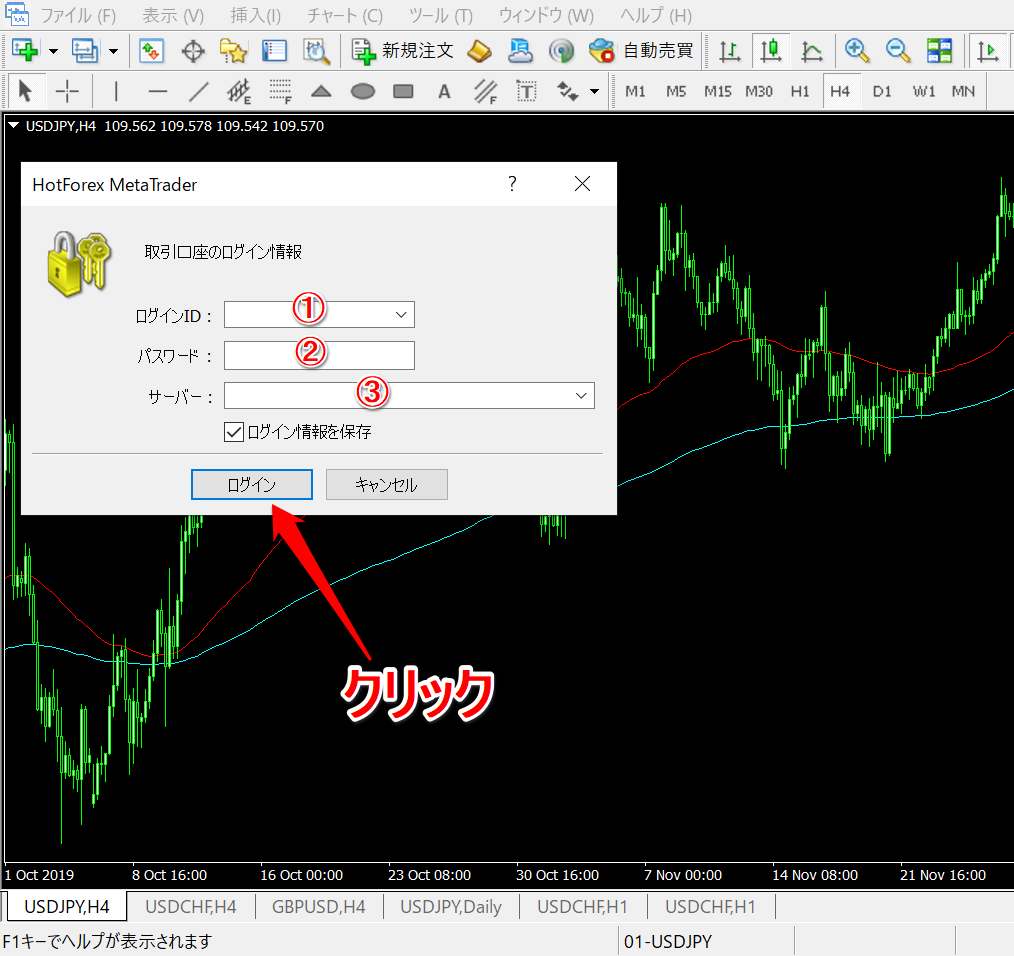1014x956 pixels.
Task: Switch to MN timeframe
Action: [964, 91]
